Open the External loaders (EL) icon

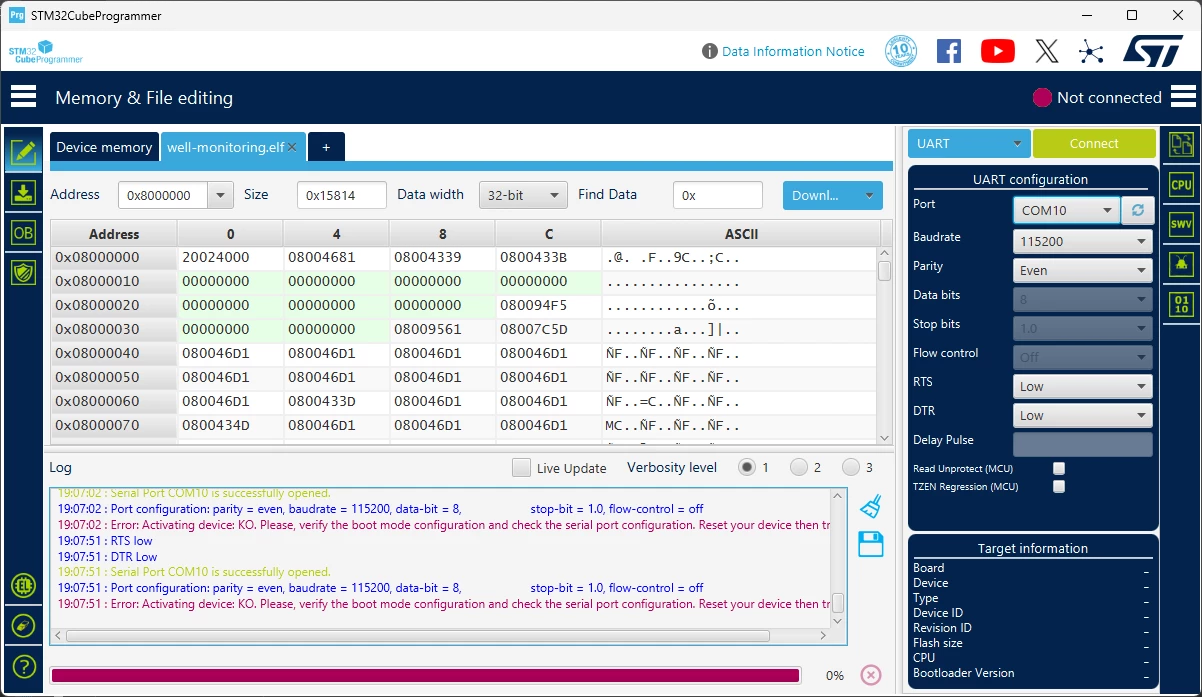(24, 586)
